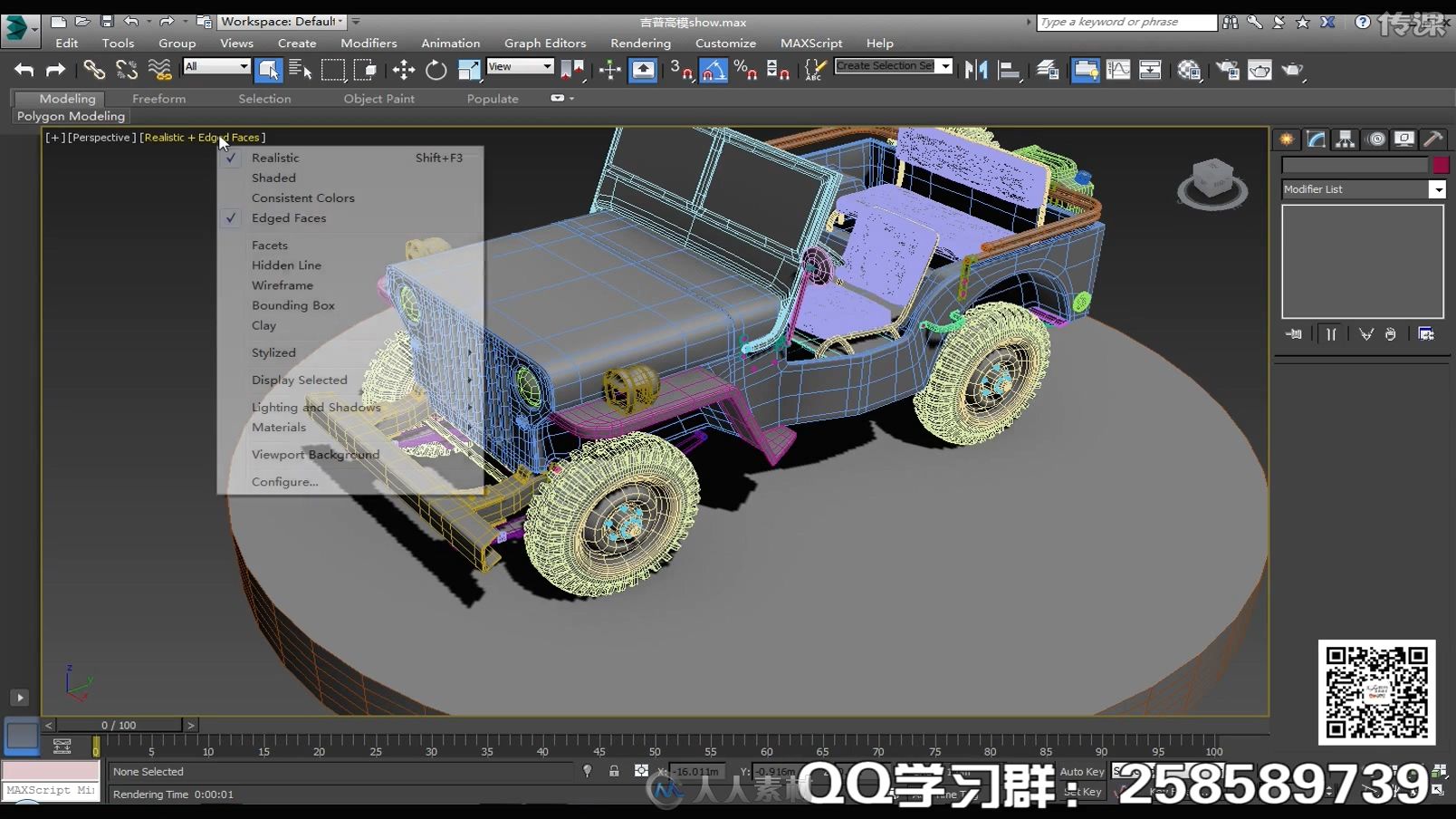Click the Edit Named Selection Sets icon
This screenshot has height=819, width=1456.
tap(815, 70)
